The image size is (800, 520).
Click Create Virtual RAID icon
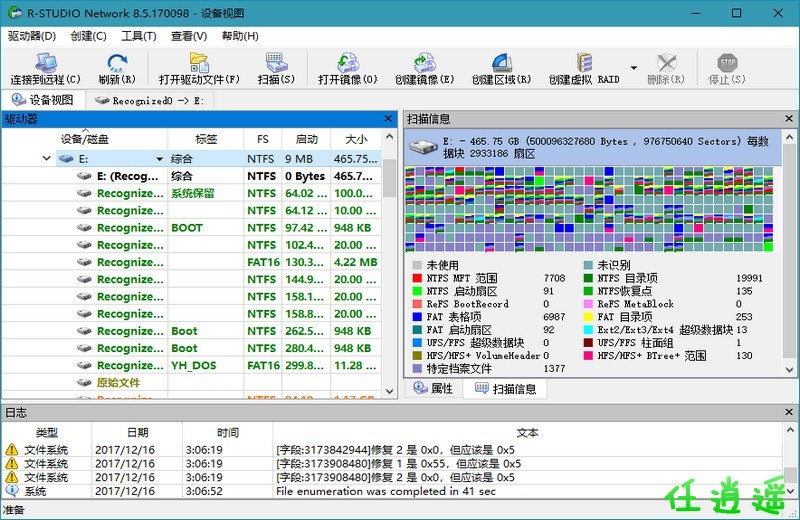[x=584, y=63]
